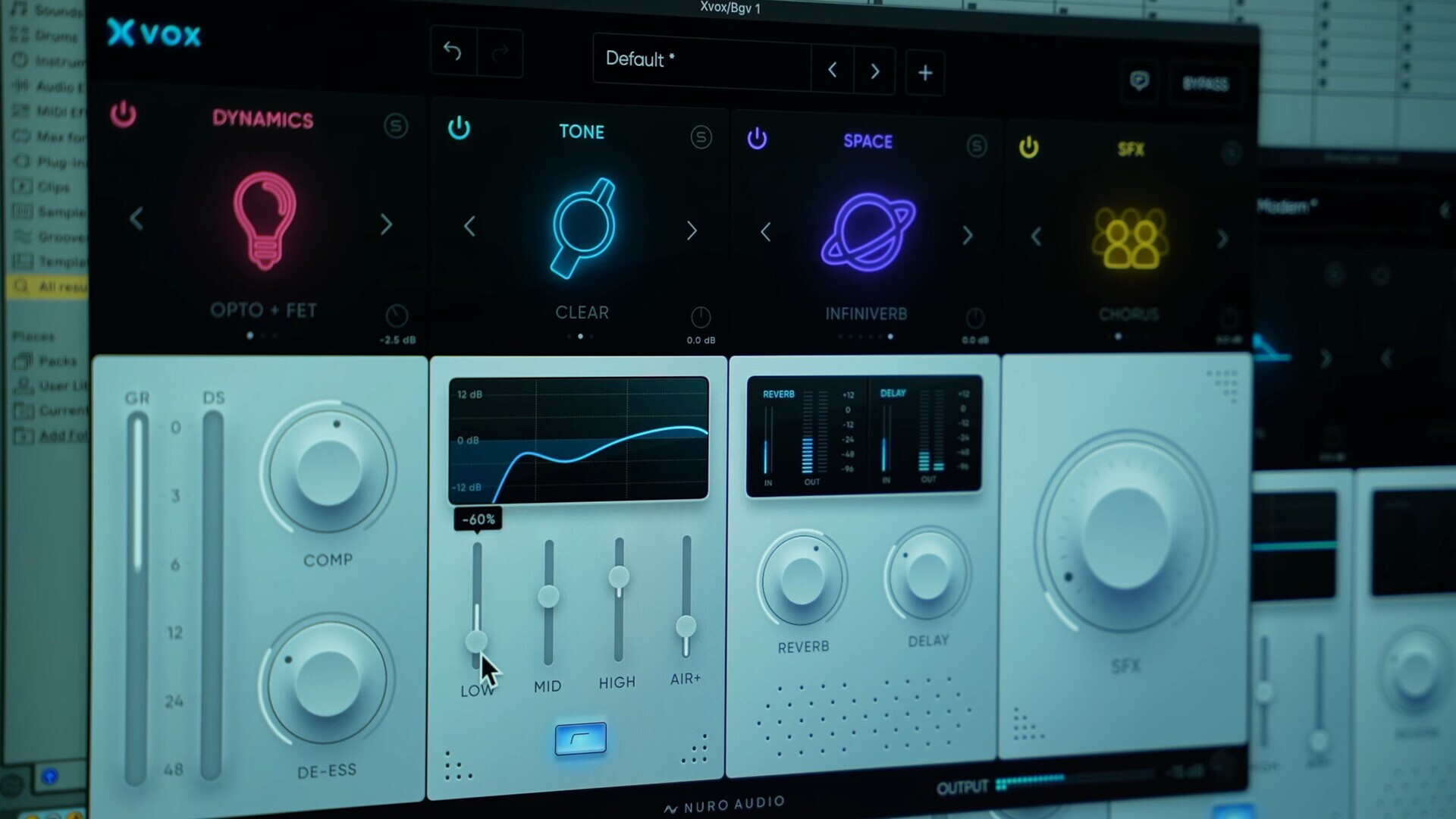Click the HIGH slider handle
The image size is (1456, 819).
(619, 577)
